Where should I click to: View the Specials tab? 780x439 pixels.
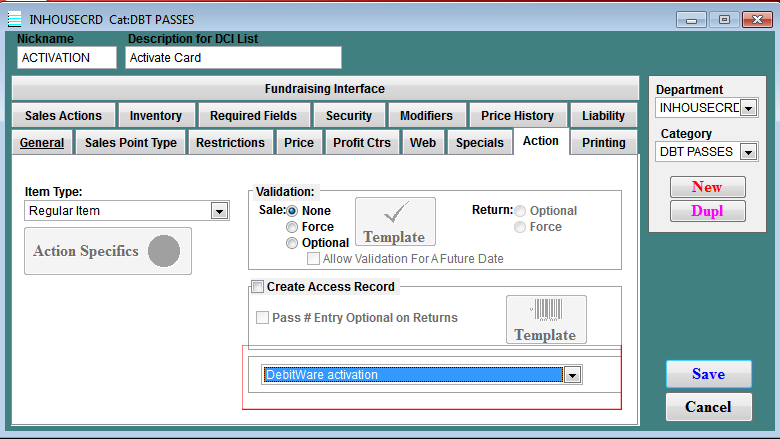[x=480, y=143]
